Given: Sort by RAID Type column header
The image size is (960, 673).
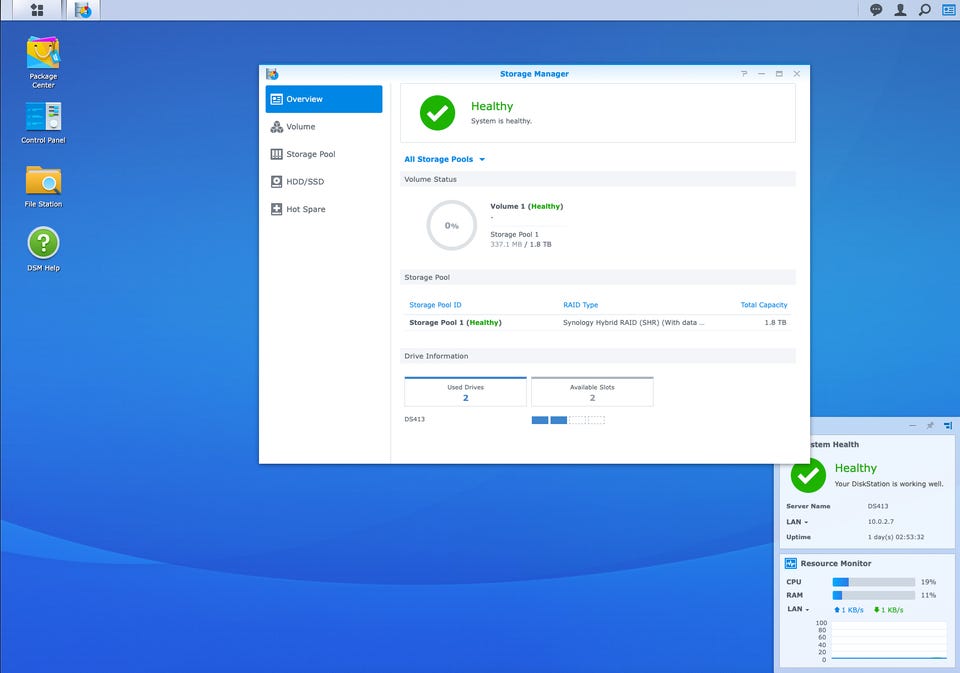Looking at the screenshot, I should tap(580, 305).
